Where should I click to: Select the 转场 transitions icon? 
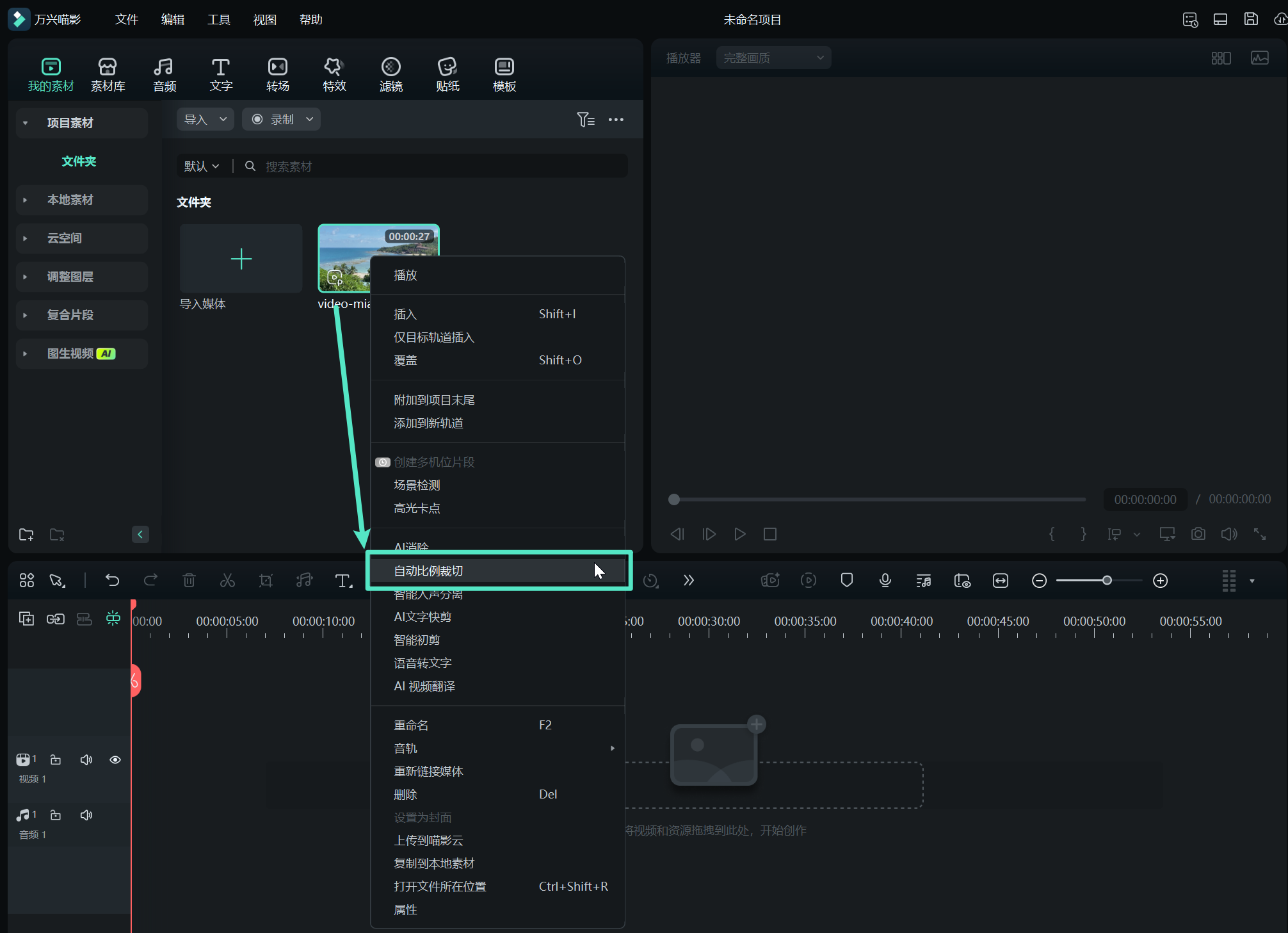(277, 67)
